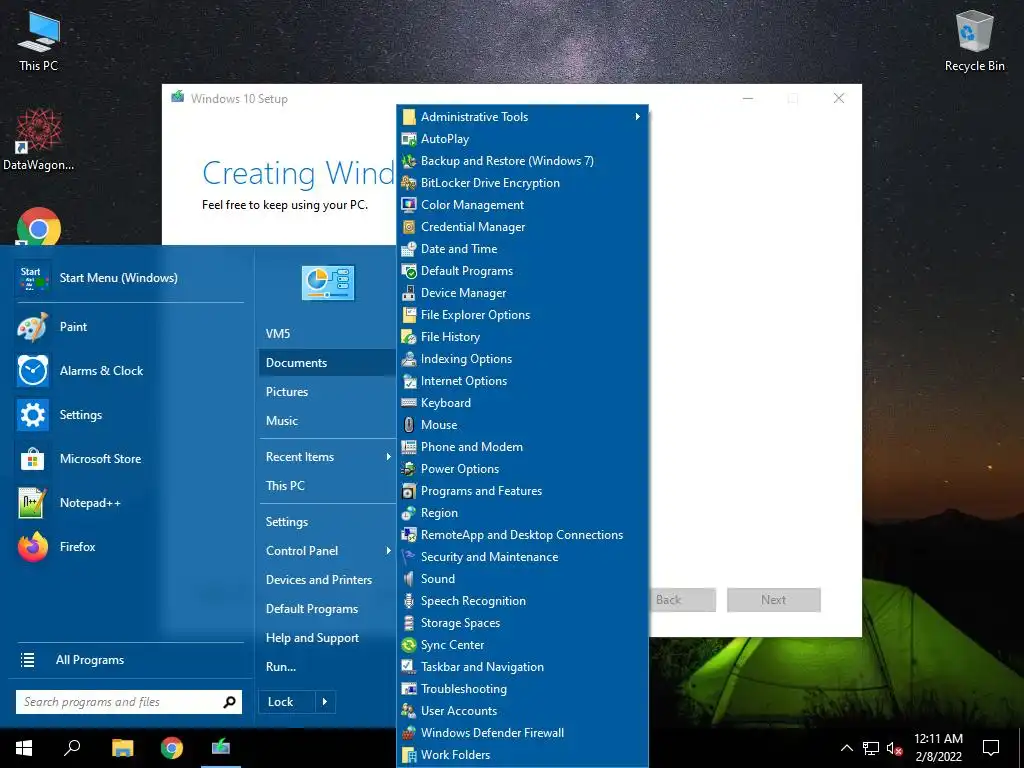Click the Start Menu (Windows) icon
This screenshot has width=1024, height=768.
pos(33,278)
